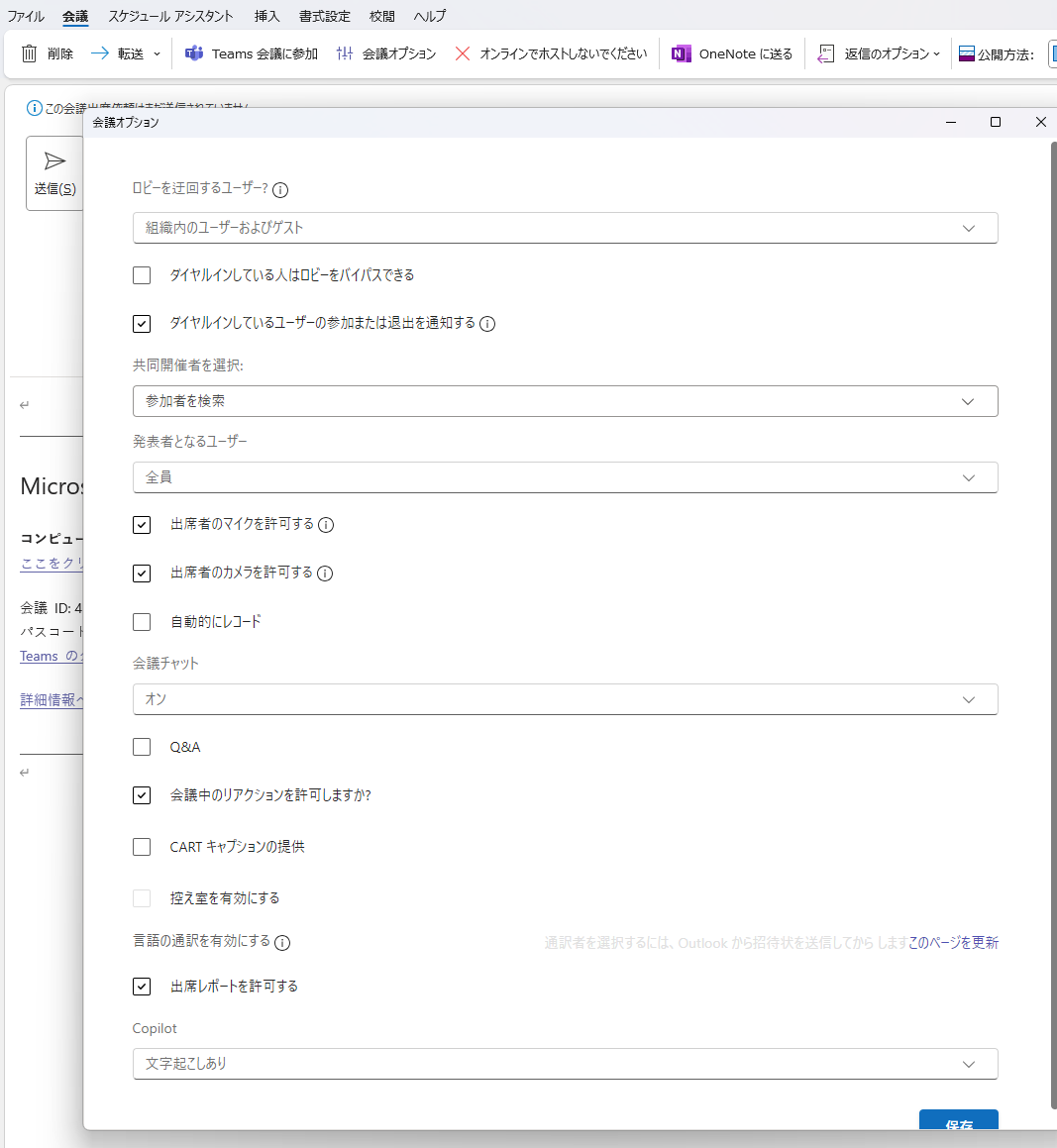Open 会議オプション from the toolbar
The width and height of the screenshot is (1057, 1148).
[x=385, y=53]
